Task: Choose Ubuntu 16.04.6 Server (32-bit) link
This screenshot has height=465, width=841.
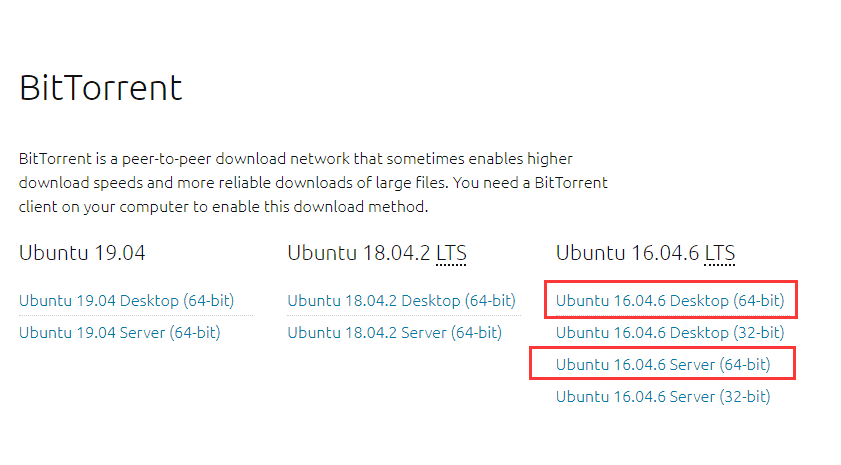Action: 663,397
